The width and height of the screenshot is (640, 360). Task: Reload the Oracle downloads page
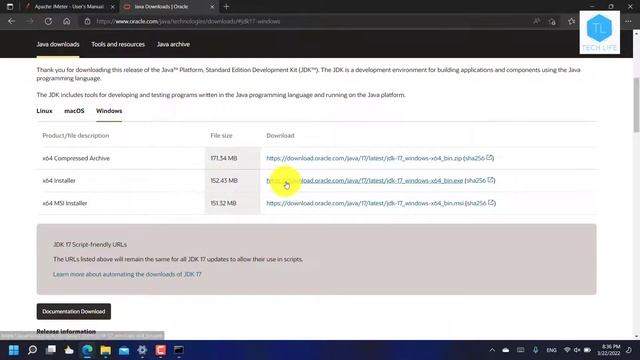48,21
